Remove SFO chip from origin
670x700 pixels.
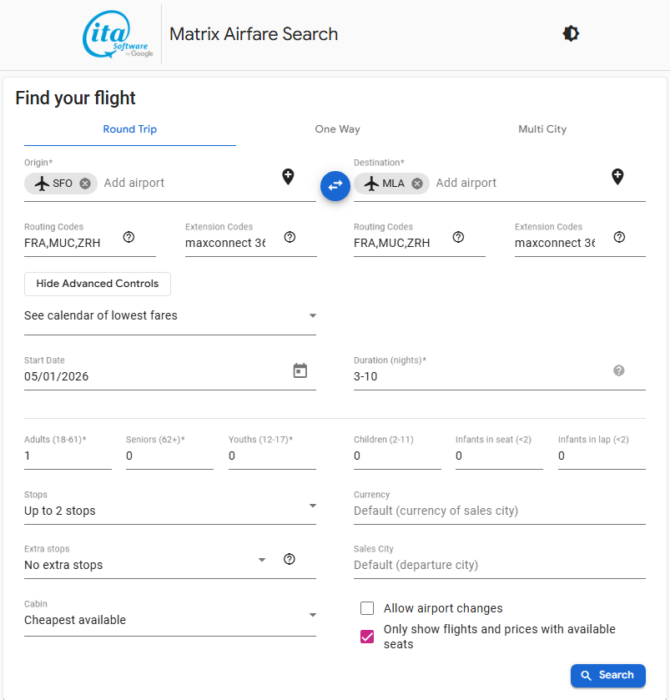tap(85, 183)
